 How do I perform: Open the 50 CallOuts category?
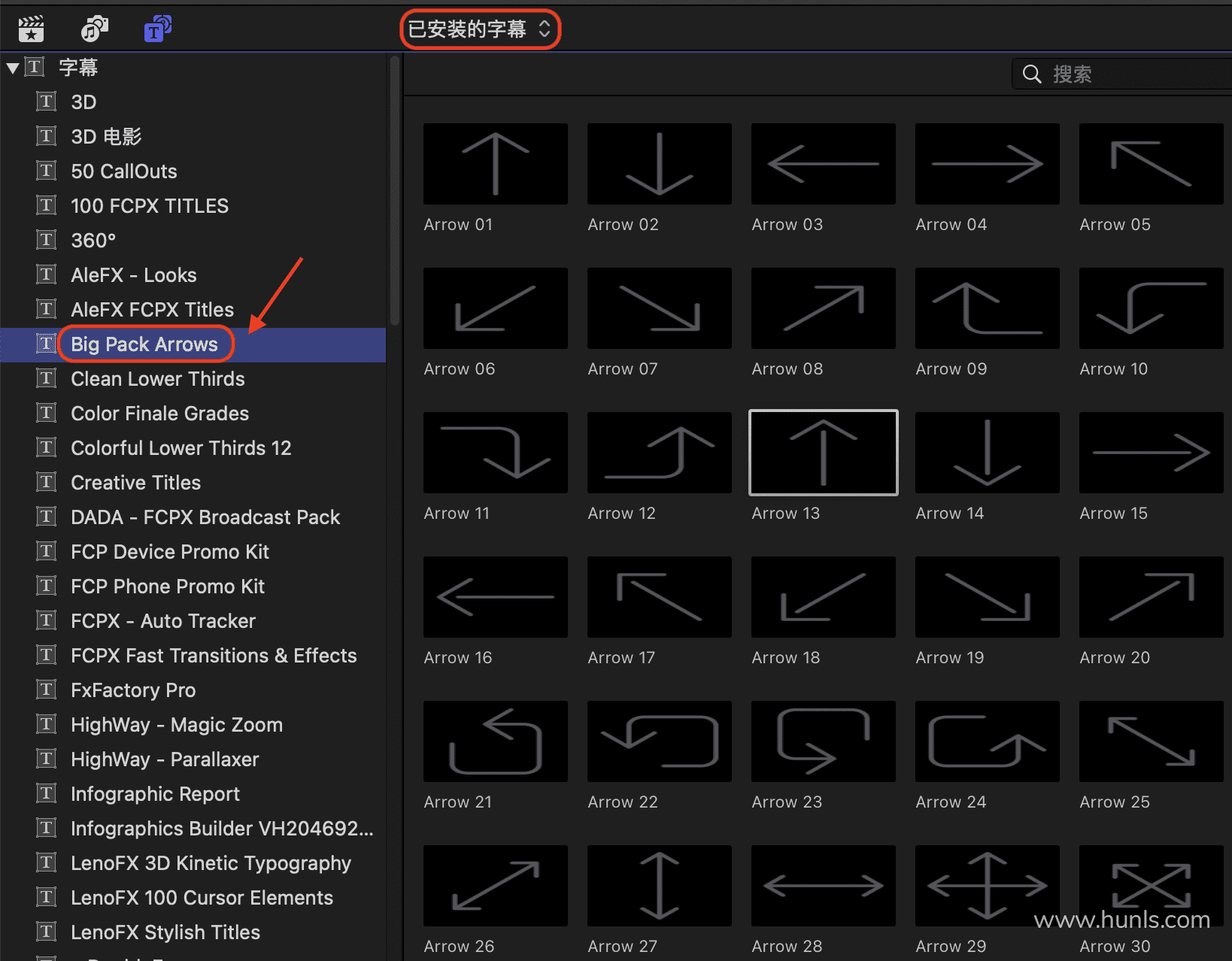point(123,171)
